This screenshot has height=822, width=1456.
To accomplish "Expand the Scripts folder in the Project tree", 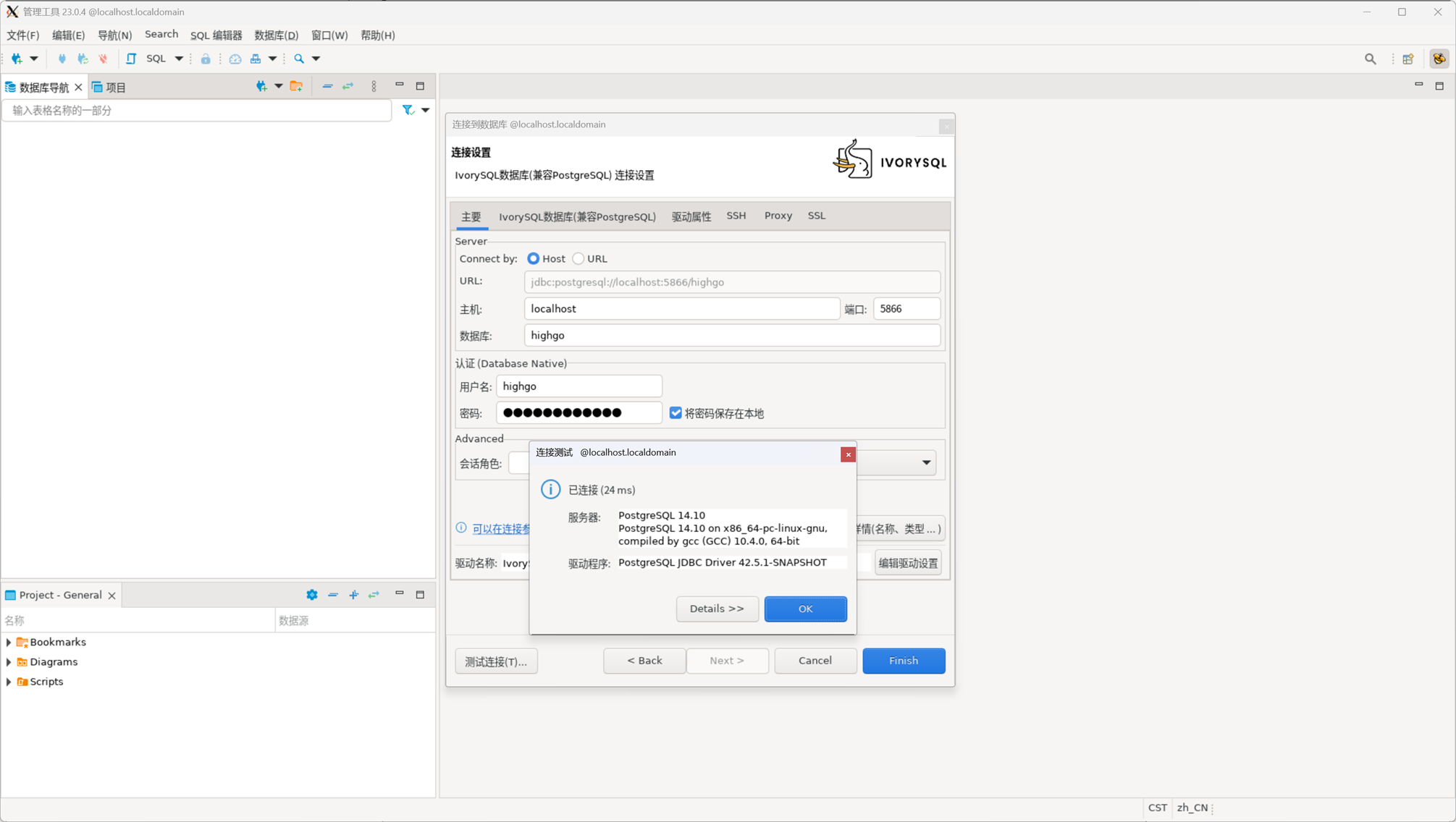I will pyautogui.click(x=9, y=682).
